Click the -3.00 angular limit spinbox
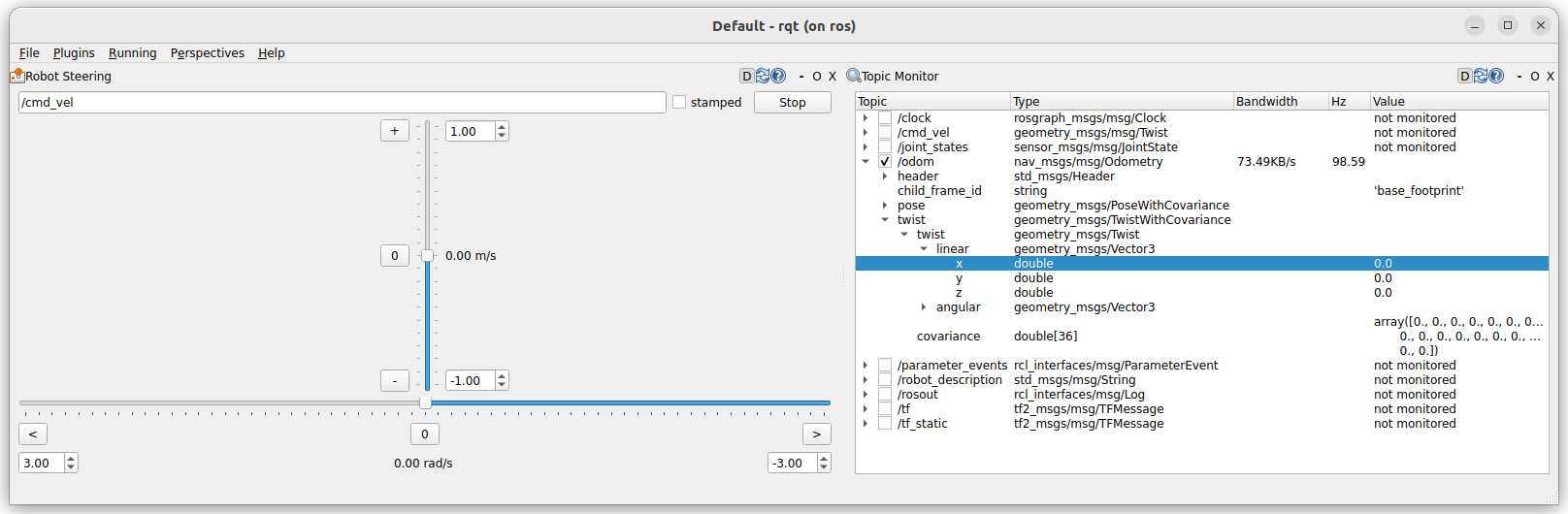Screen dimensions: 1568x514 pyautogui.click(x=800, y=464)
